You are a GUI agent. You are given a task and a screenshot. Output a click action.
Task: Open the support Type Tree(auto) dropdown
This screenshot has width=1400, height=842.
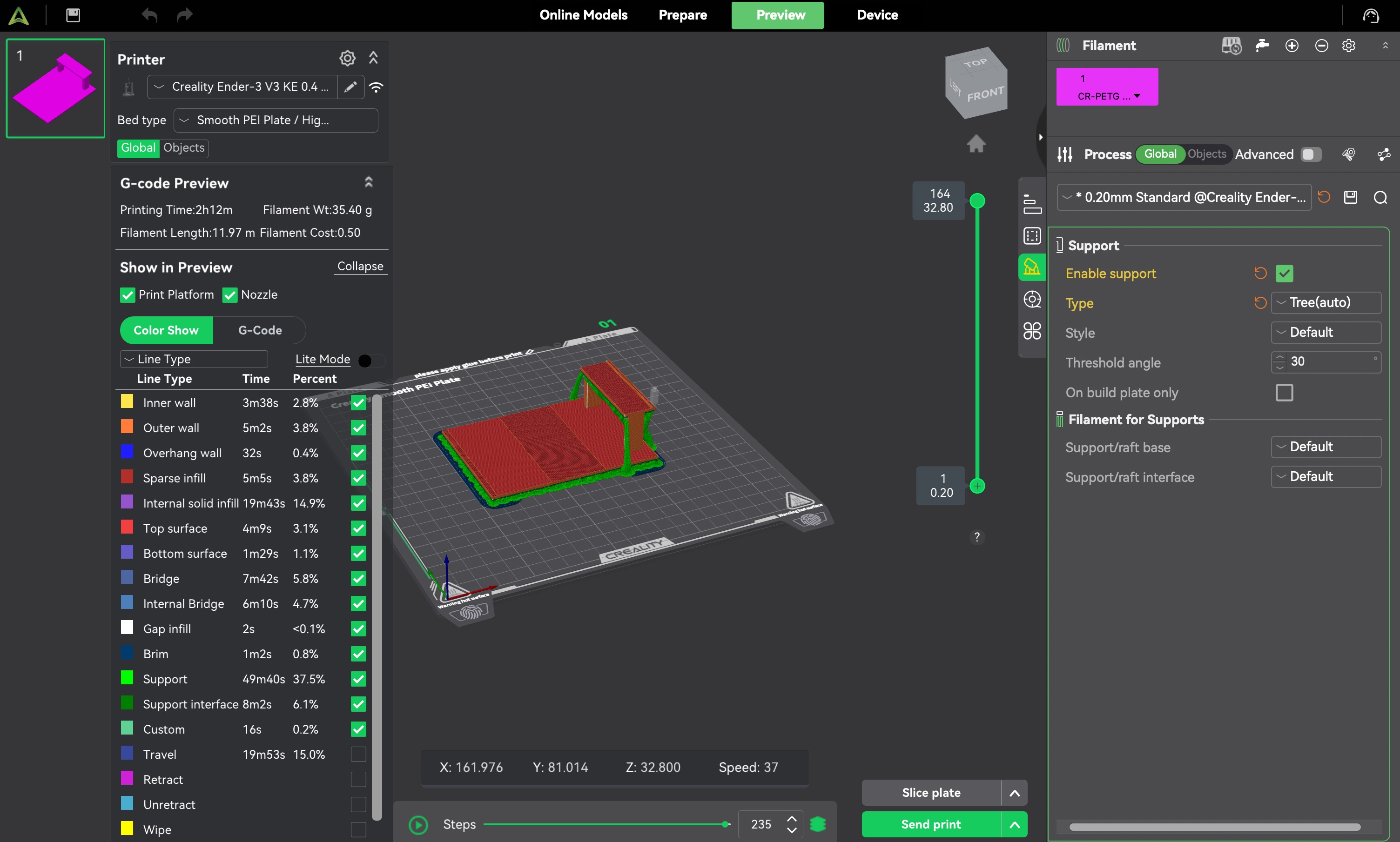[1326, 302]
